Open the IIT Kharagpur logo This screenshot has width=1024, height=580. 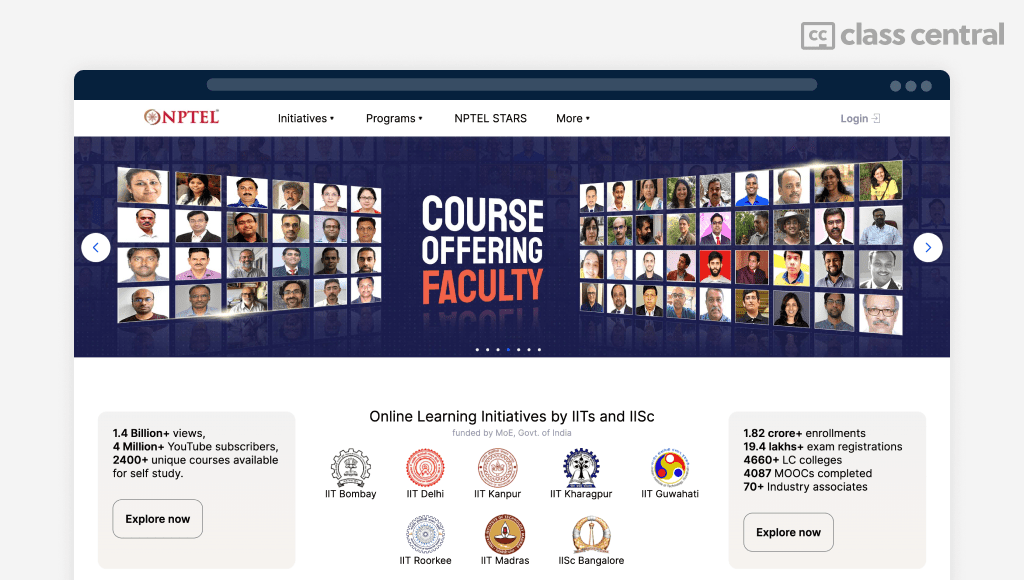click(x=581, y=468)
